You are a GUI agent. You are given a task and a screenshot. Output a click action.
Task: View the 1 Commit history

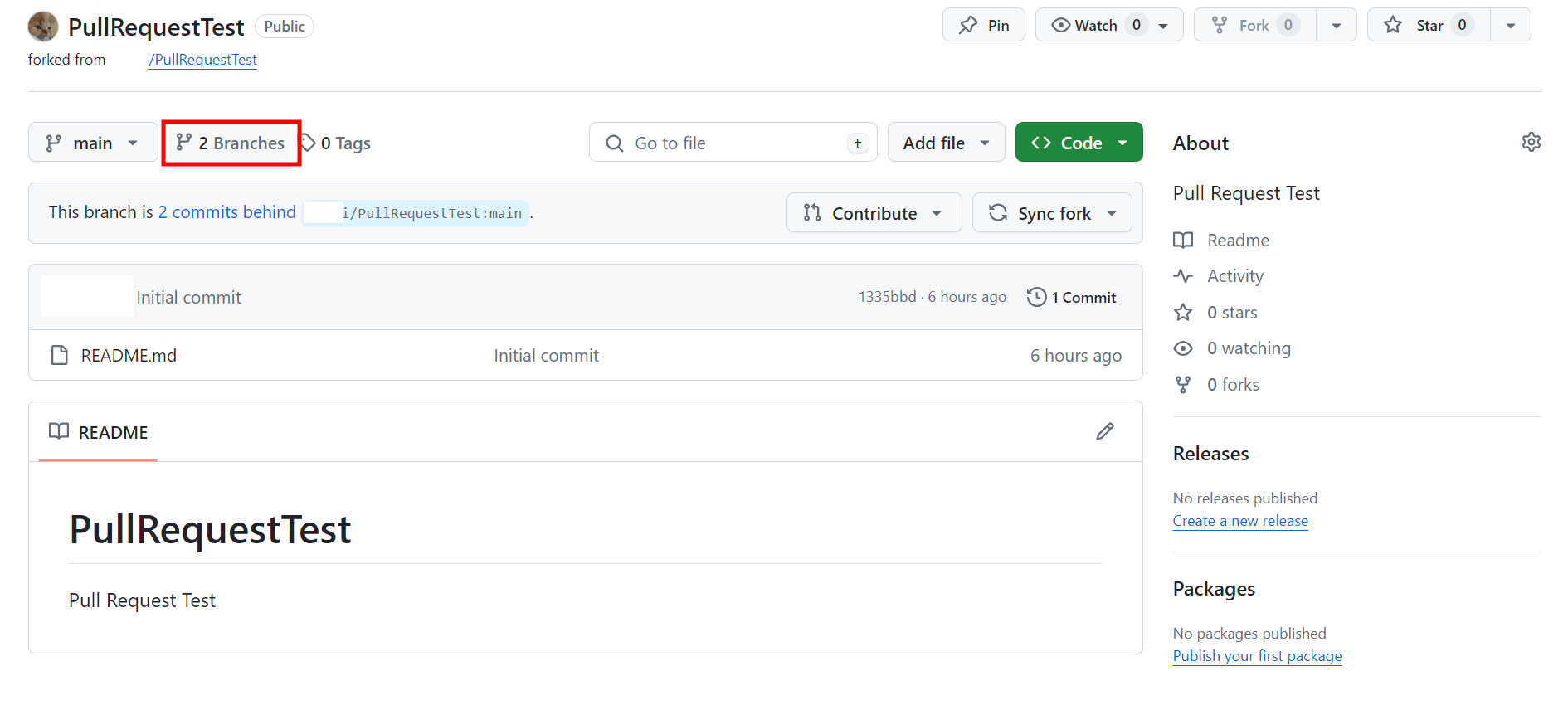point(1072,297)
